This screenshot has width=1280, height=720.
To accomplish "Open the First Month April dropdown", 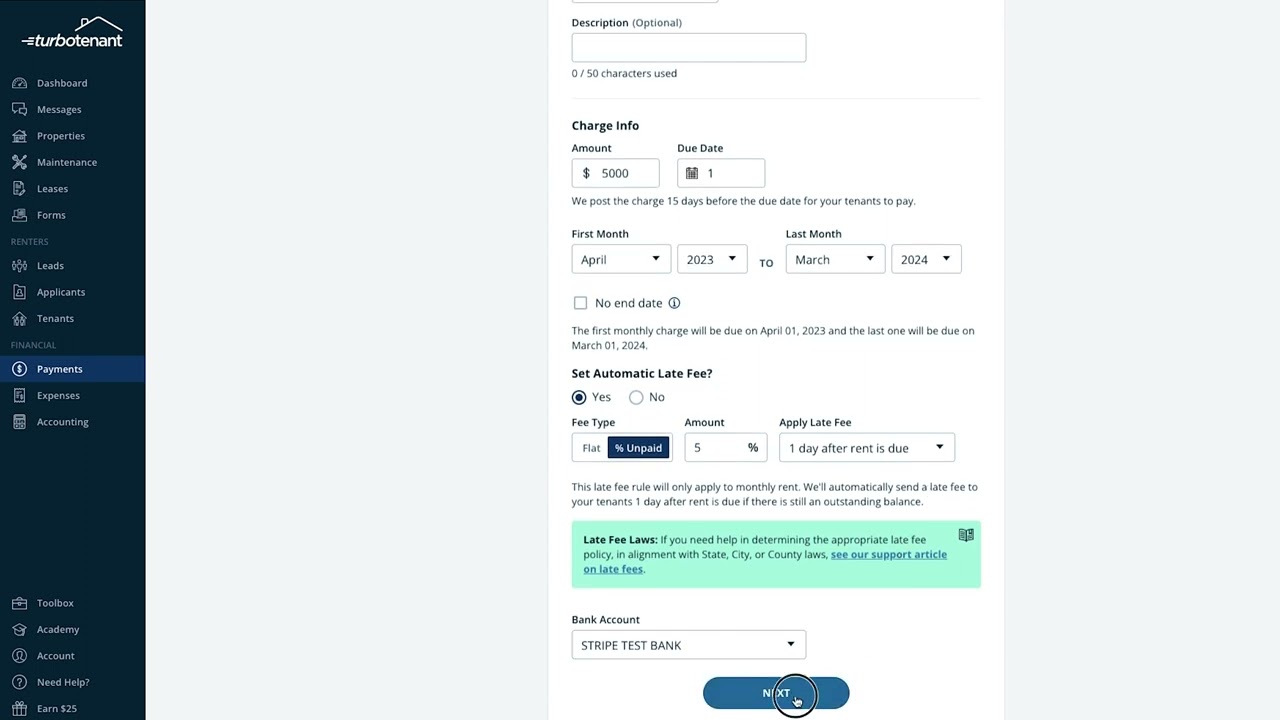I will click(x=621, y=259).
